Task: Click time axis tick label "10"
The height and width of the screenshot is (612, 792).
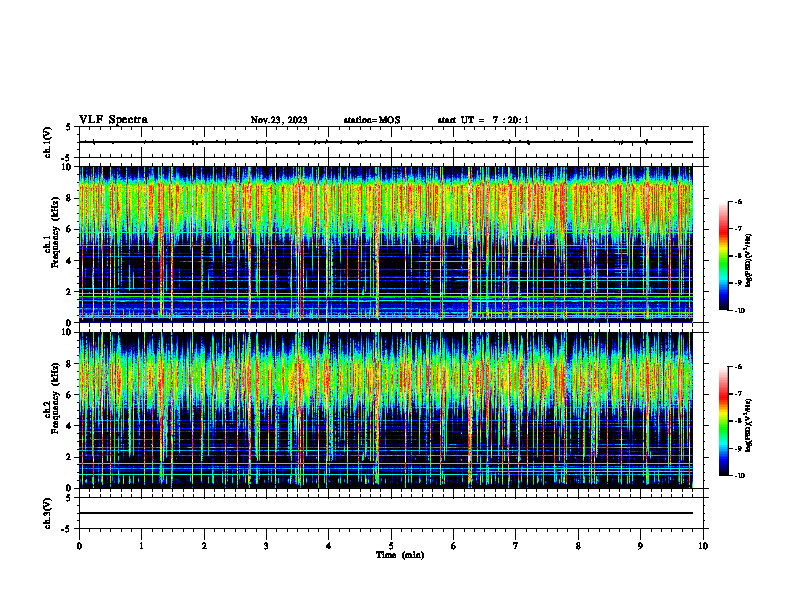Action: coord(703,546)
